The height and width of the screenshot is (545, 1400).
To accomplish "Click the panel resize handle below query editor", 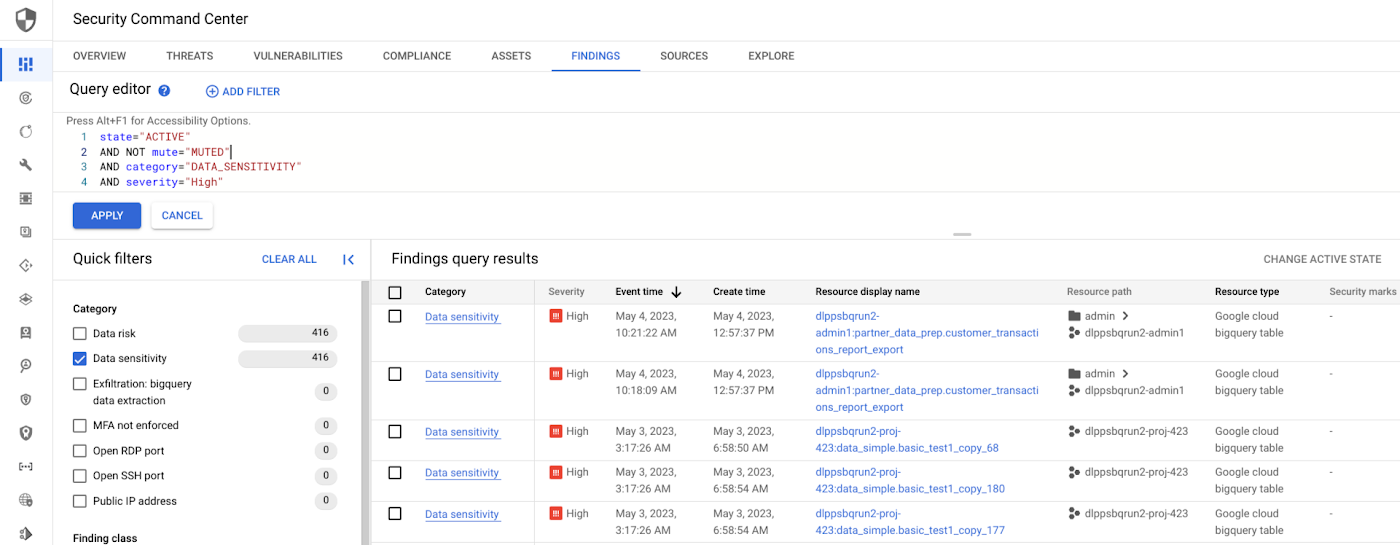I will pos(962,234).
